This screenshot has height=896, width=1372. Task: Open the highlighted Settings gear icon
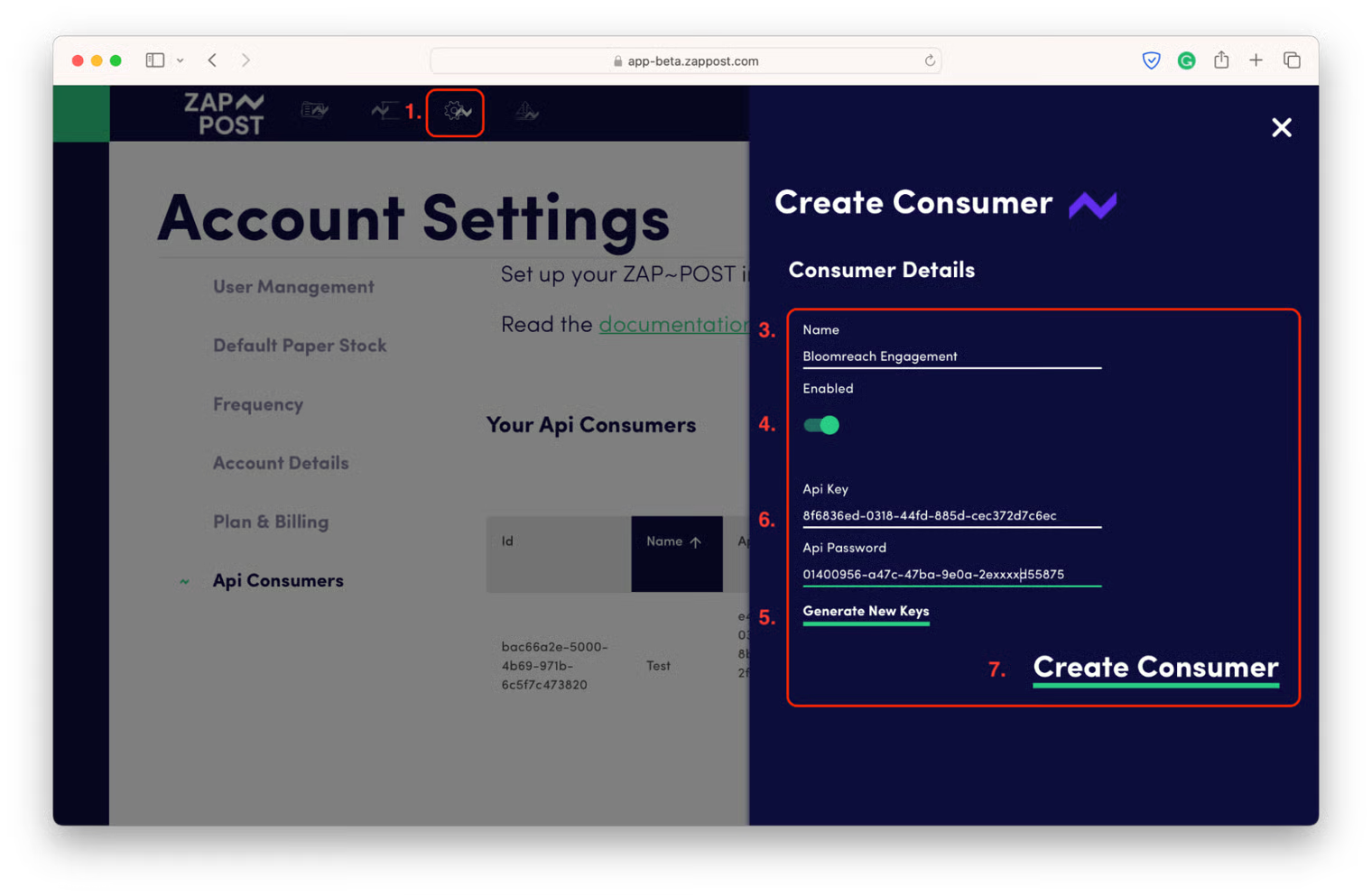(x=455, y=112)
